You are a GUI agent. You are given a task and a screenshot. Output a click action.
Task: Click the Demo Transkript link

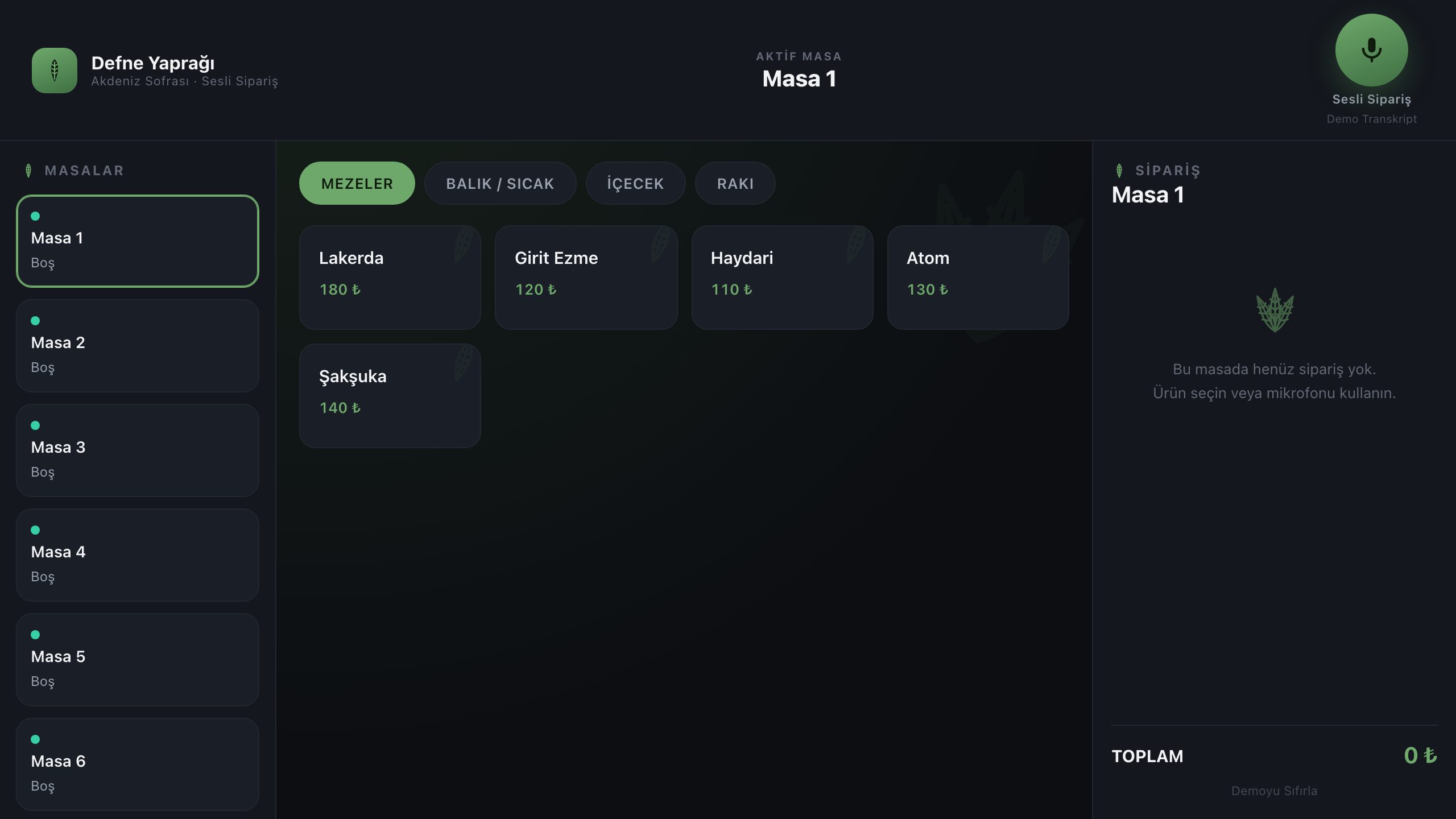click(x=1371, y=119)
